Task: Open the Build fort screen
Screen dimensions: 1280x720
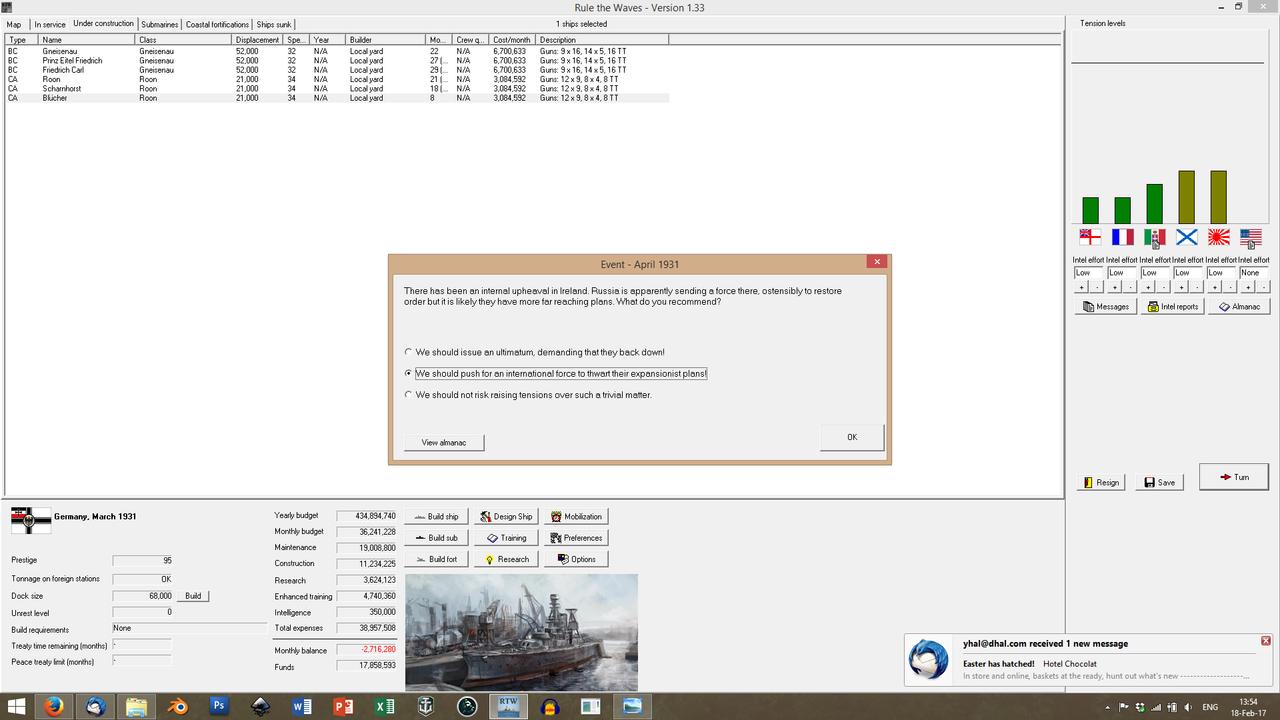Action: click(436, 558)
